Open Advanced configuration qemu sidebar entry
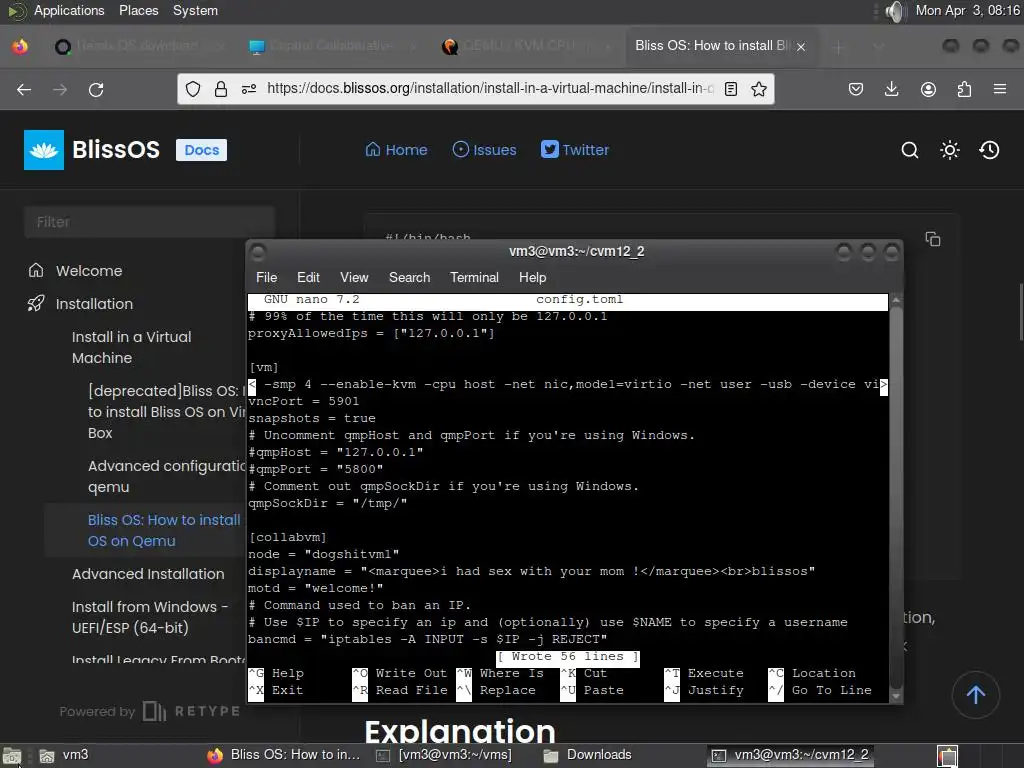1024x768 pixels. pyautogui.click(x=167, y=476)
